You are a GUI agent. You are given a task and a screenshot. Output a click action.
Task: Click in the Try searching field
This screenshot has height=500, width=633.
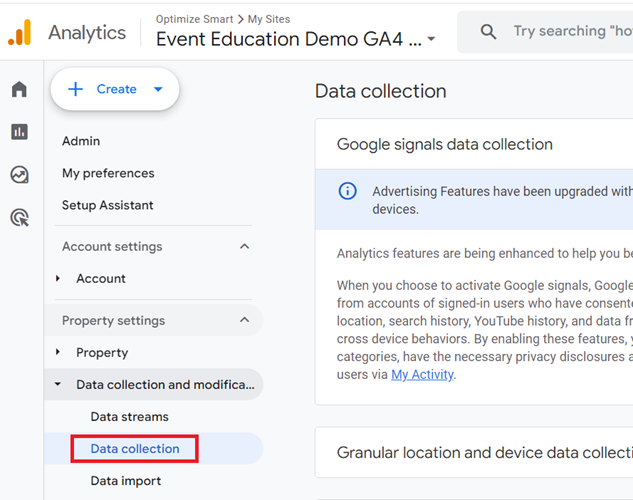point(573,31)
